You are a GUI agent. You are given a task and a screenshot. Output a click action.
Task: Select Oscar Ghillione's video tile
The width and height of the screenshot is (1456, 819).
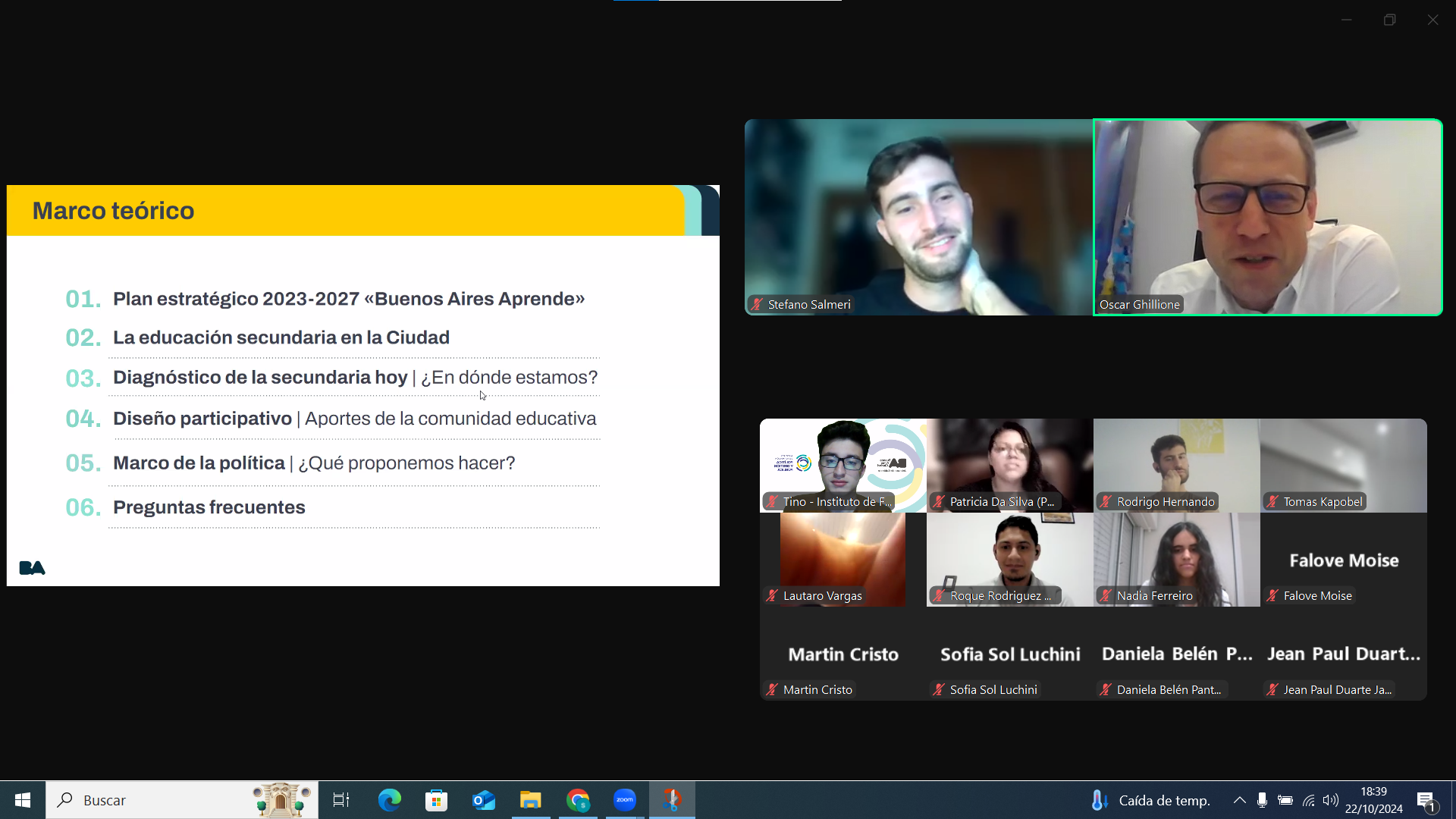pyautogui.click(x=1267, y=217)
